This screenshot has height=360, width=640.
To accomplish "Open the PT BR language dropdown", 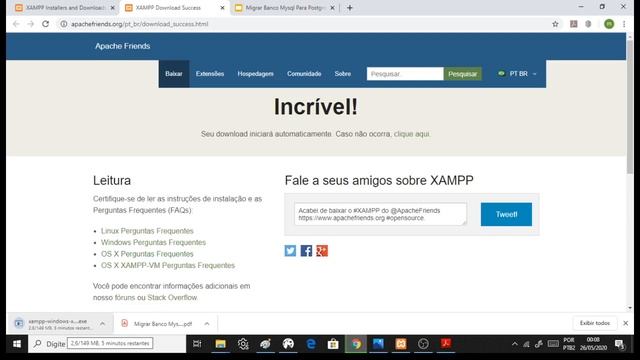I will pyautogui.click(x=517, y=74).
